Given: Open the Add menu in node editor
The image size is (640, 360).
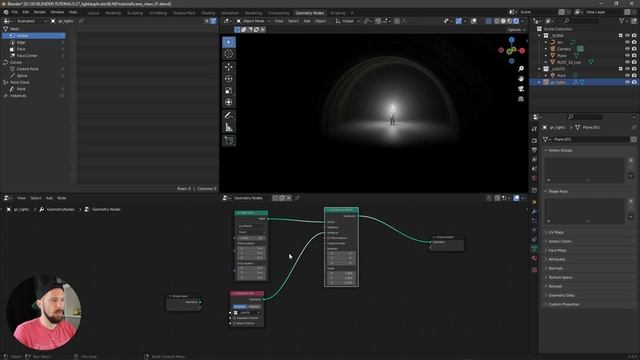Looking at the screenshot, I should 49,198.
